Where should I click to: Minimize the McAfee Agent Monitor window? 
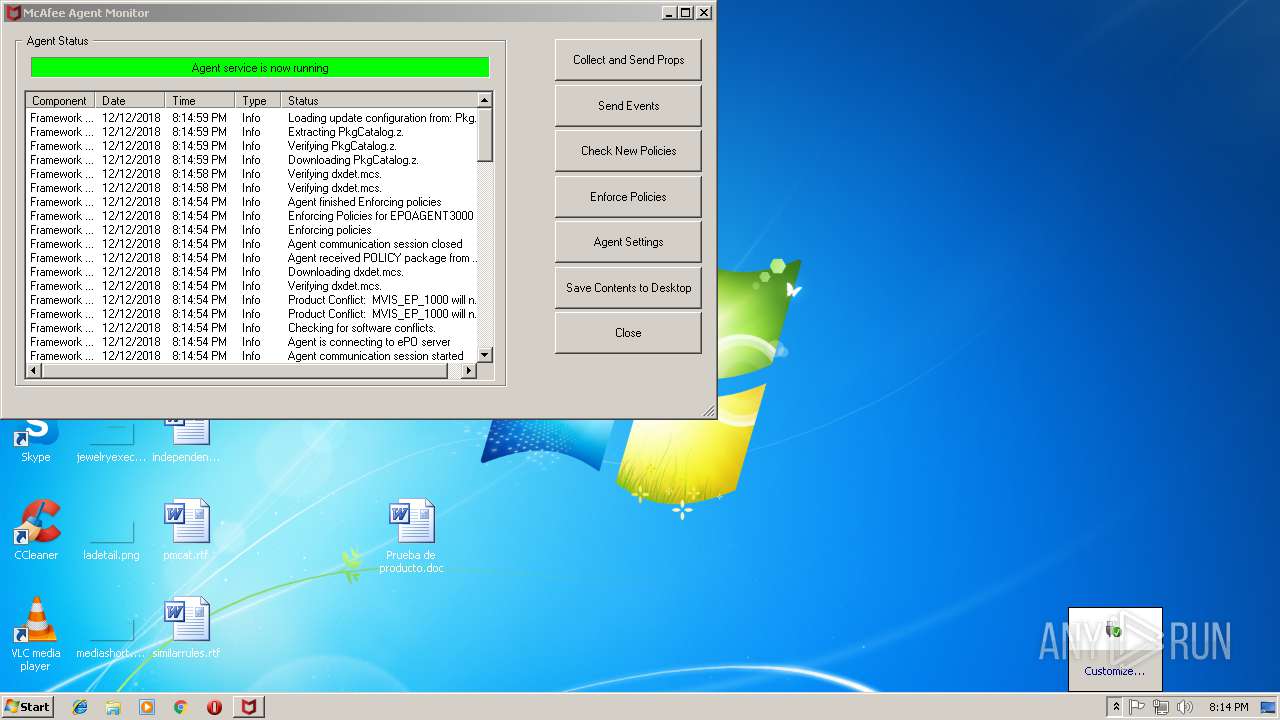[x=669, y=13]
